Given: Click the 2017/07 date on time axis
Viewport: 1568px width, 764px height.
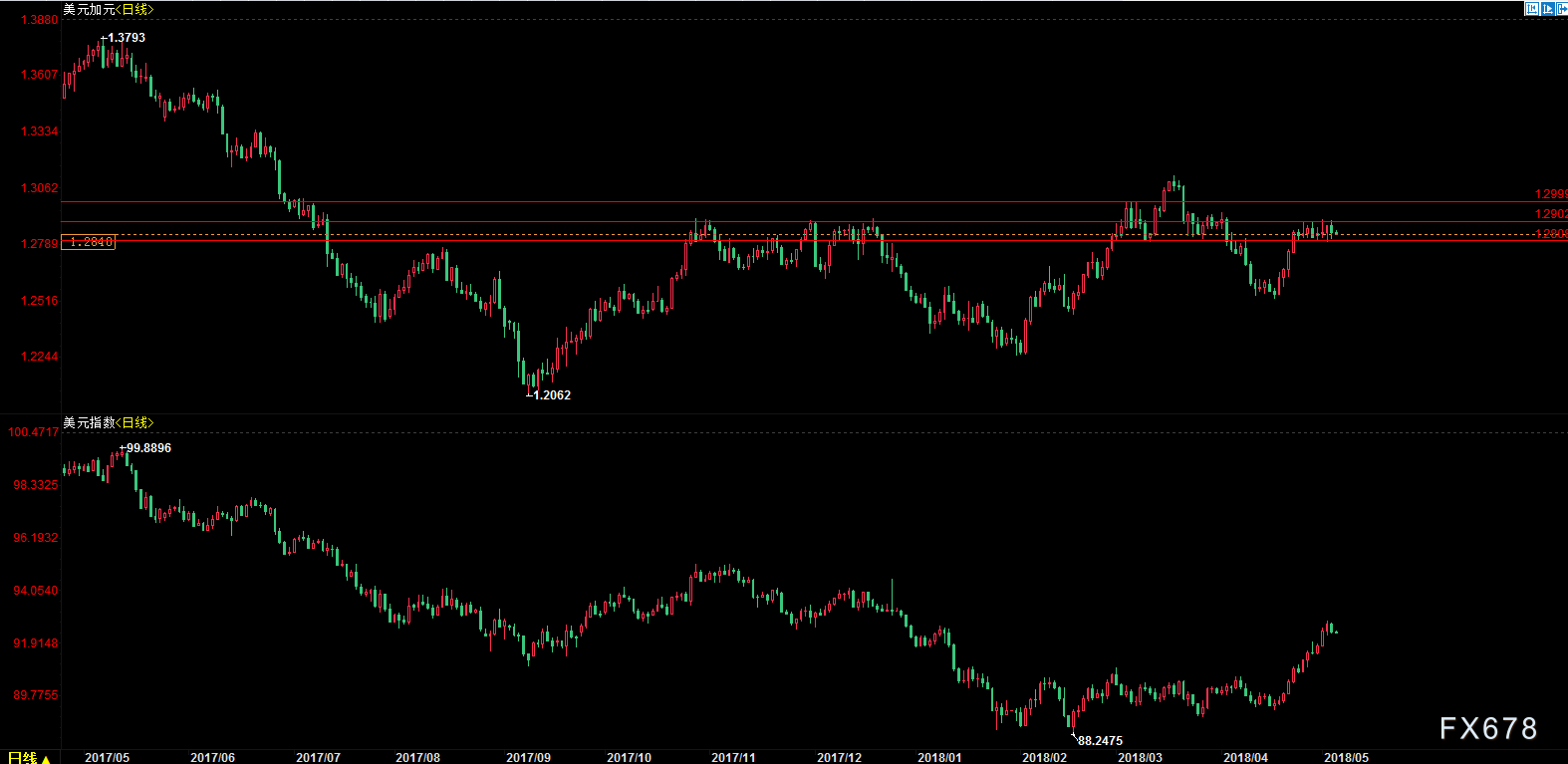Looking at the screenshot, I should pos(318,757).
